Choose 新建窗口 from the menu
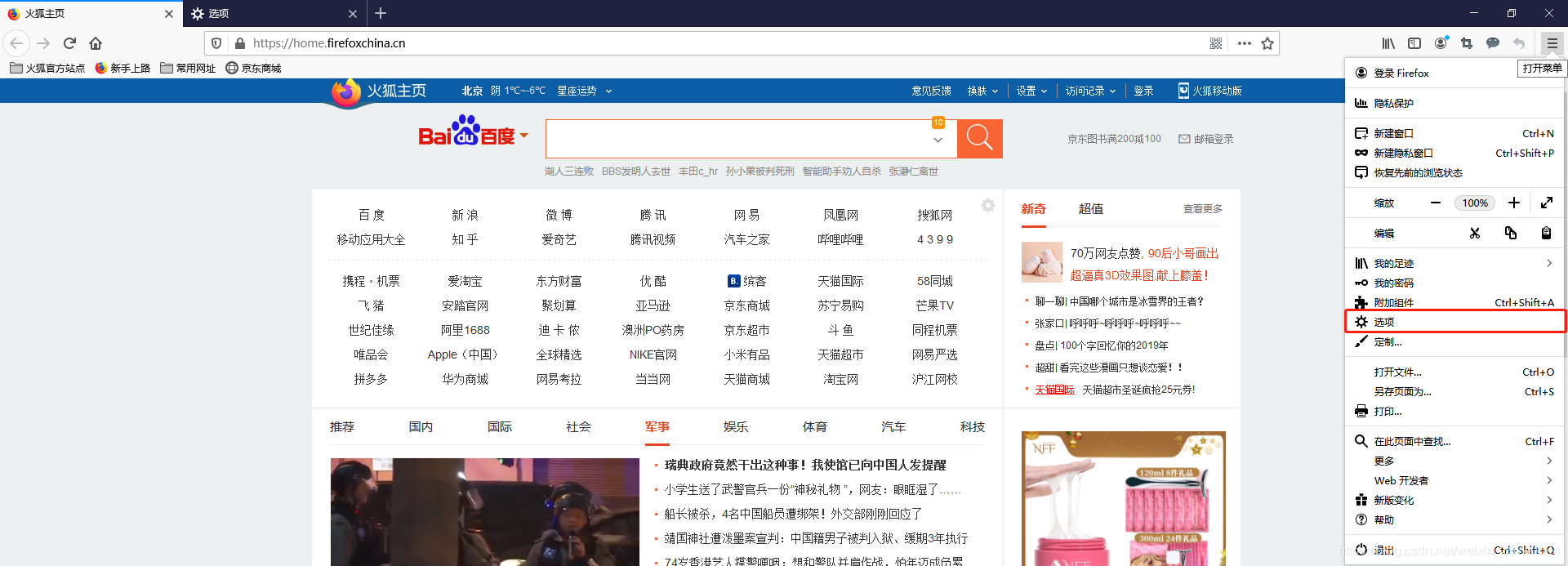The width and height of the screenshot is (1568, 566). pos(1455,133)
